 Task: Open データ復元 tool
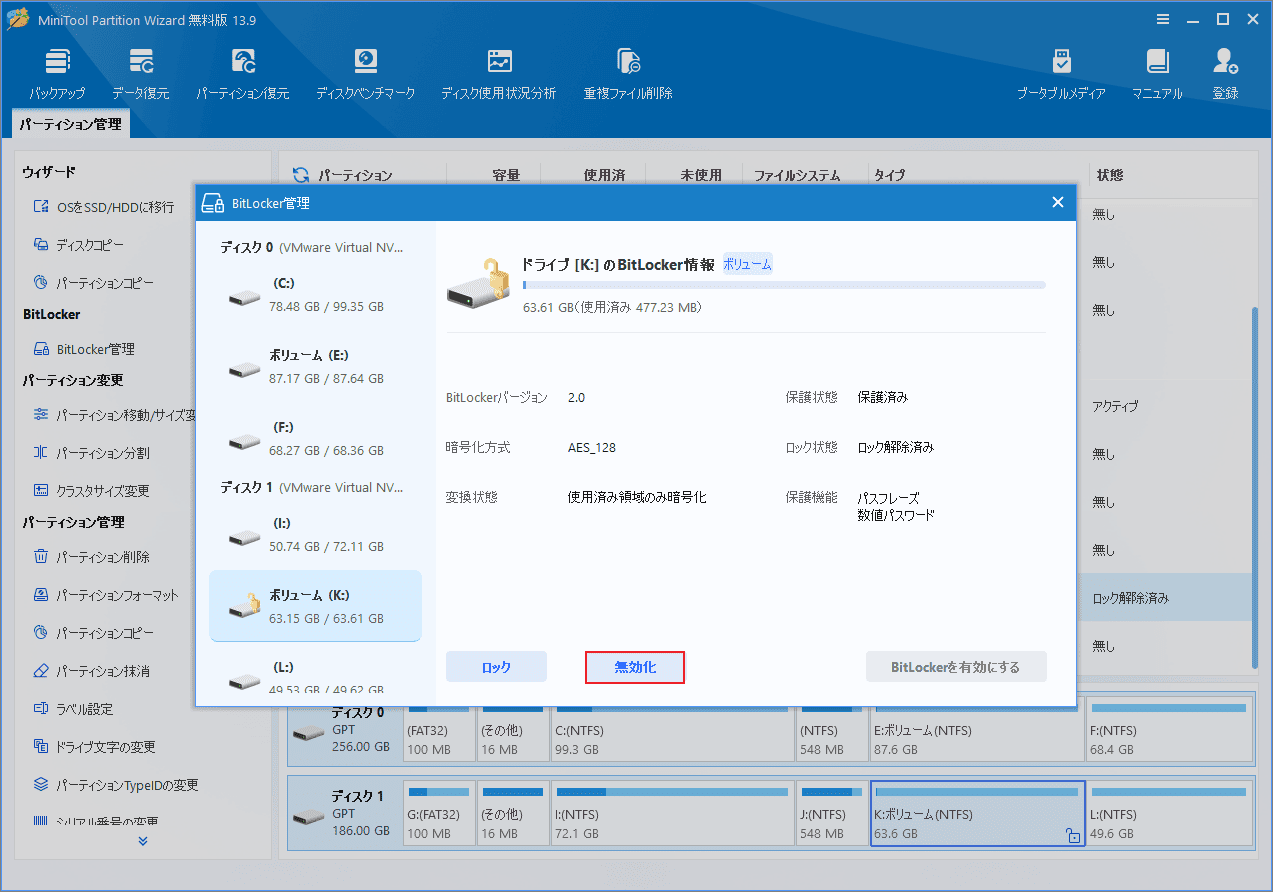[140, 74]
